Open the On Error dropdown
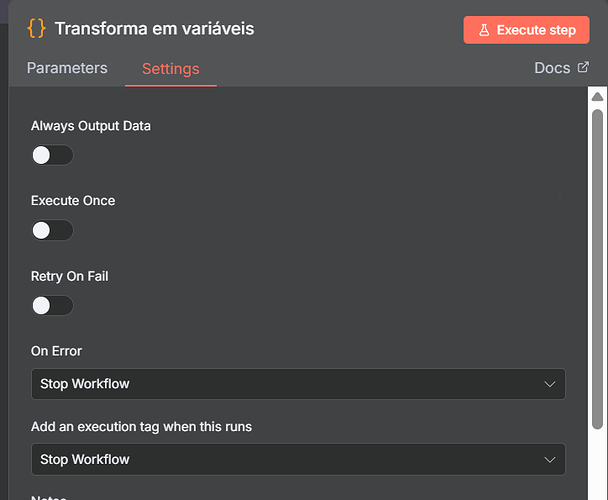 297,384
